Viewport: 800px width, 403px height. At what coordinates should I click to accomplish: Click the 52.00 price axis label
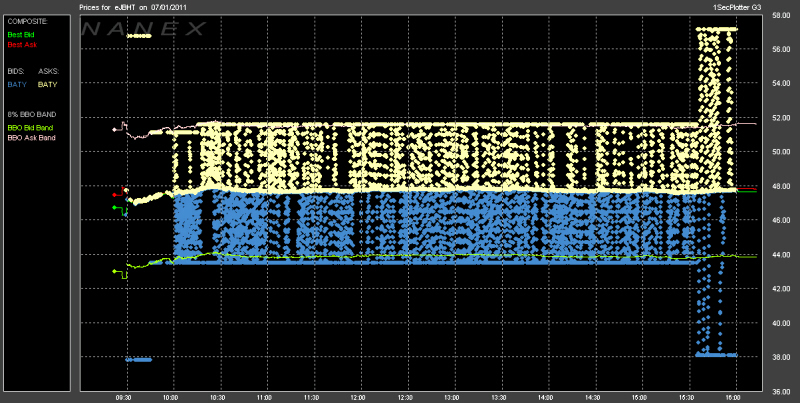781,117
